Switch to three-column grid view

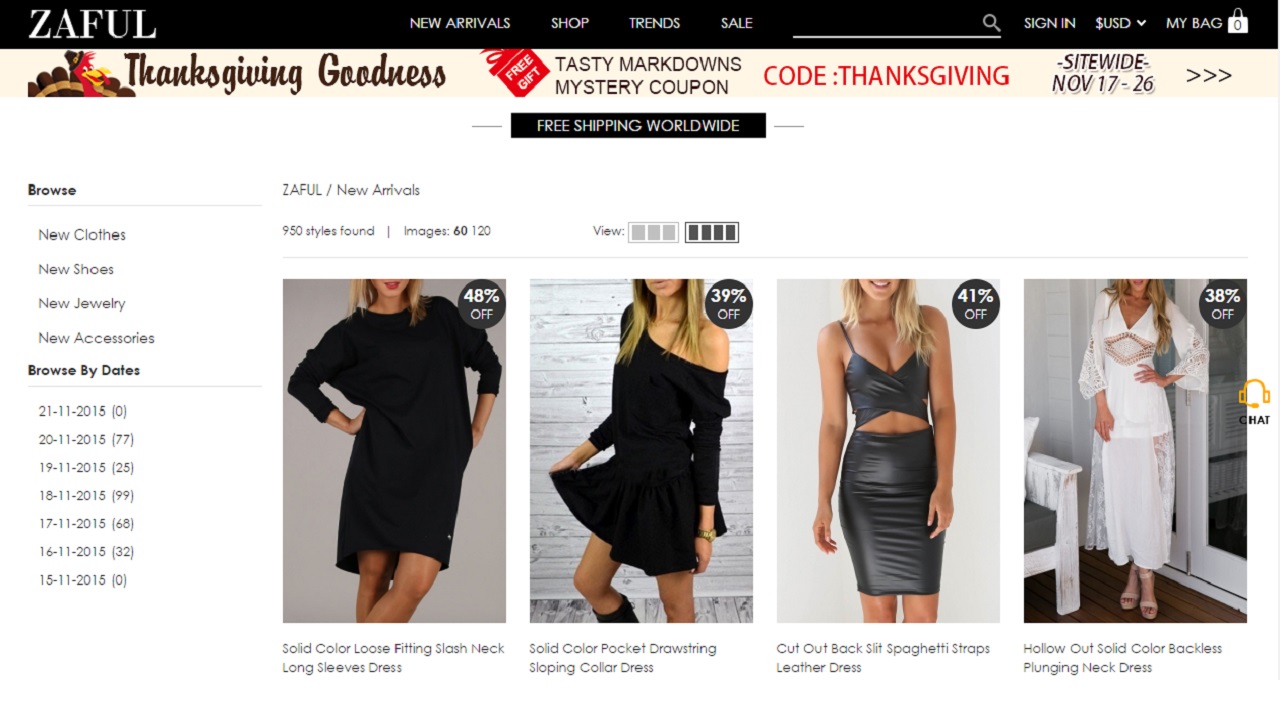tap(653, 232)
